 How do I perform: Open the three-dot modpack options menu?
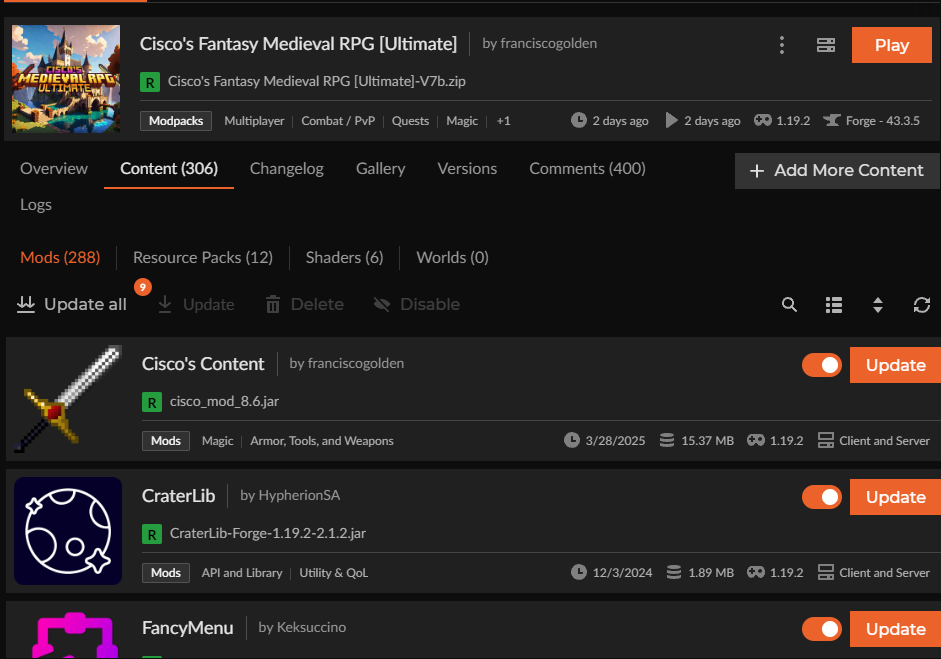click(x=782, y=45)
